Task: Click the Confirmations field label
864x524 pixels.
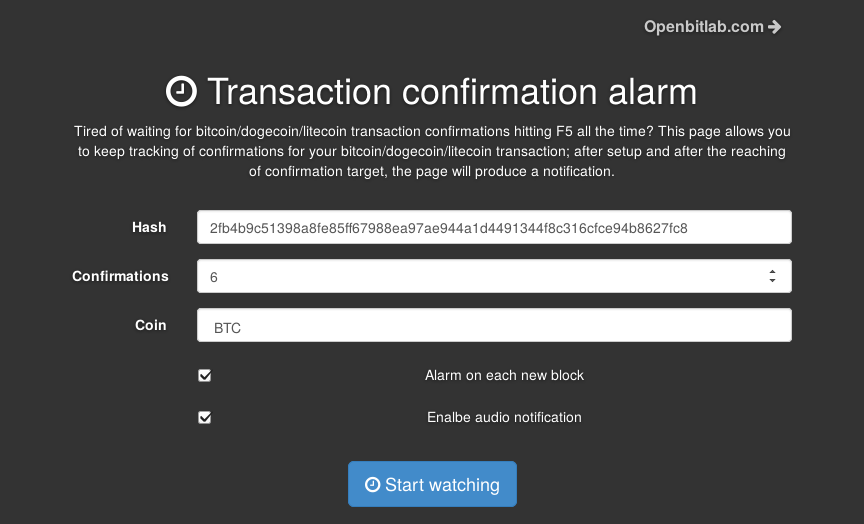Action: point(120,276)
